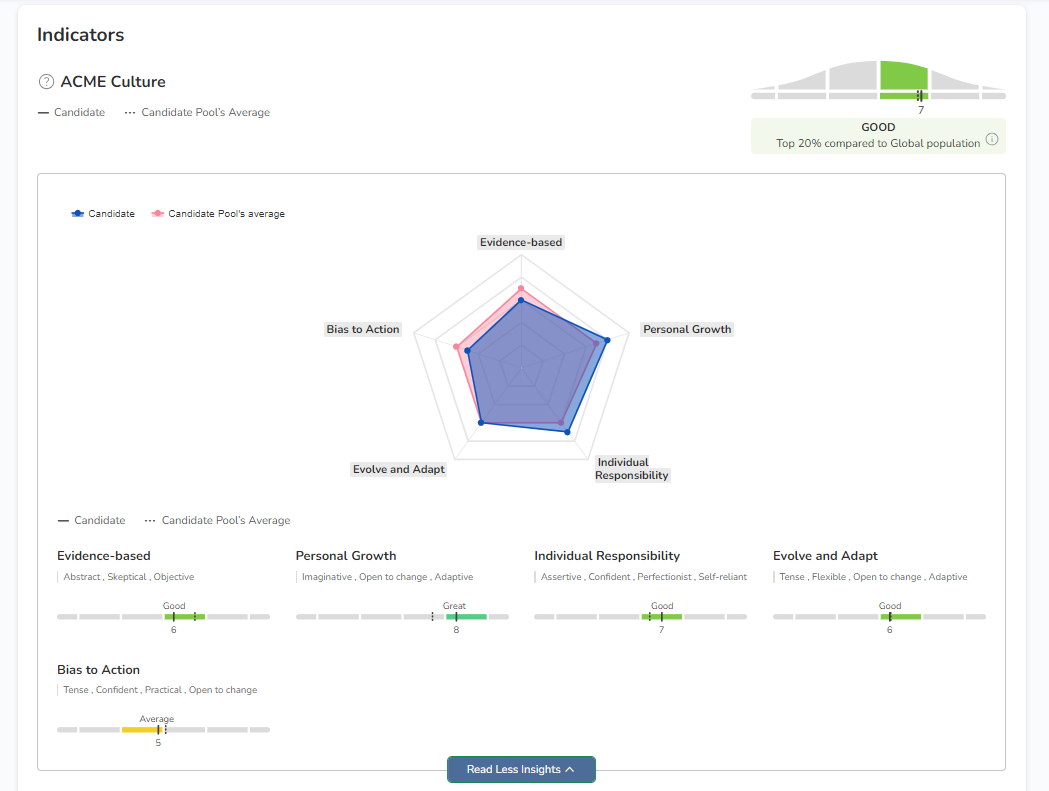This screenshot has height=791, width=1049.
Task: Click the Personal Growth indicator heading
Action: [x=346, y=556]
